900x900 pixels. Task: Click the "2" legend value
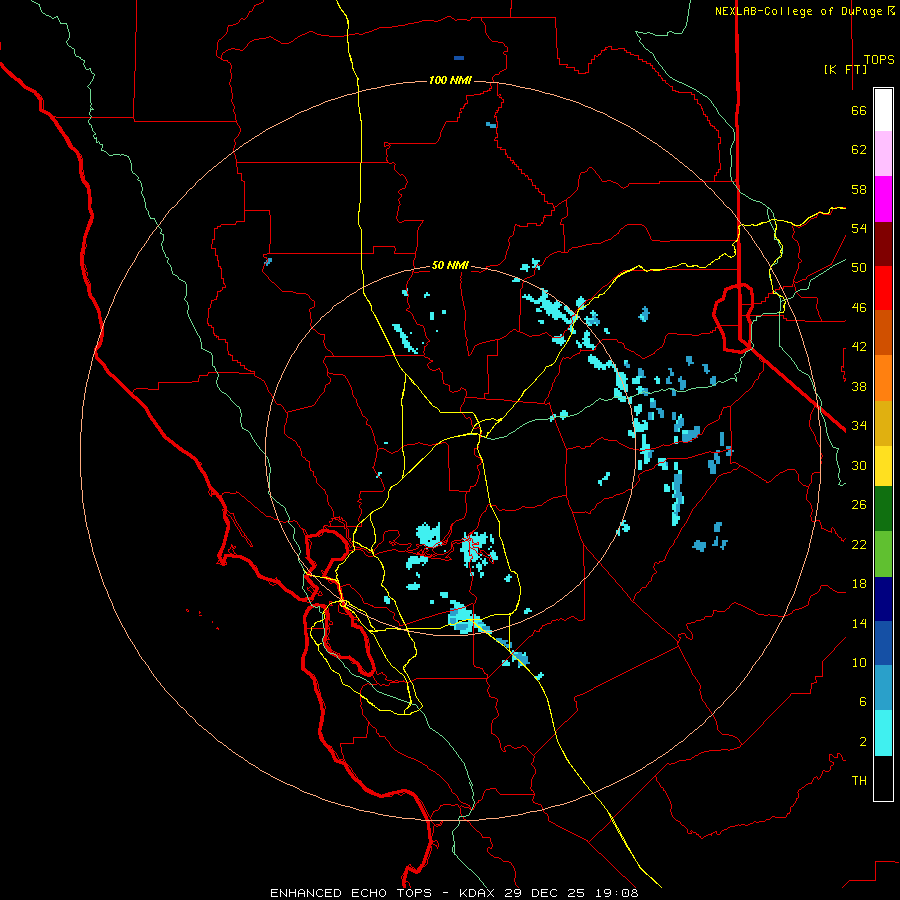[863, 742]
